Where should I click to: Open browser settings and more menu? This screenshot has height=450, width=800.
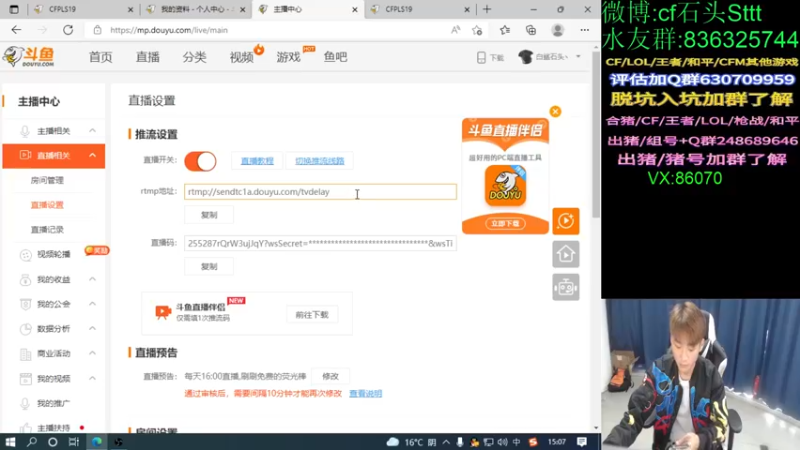[x=585, y=30]
